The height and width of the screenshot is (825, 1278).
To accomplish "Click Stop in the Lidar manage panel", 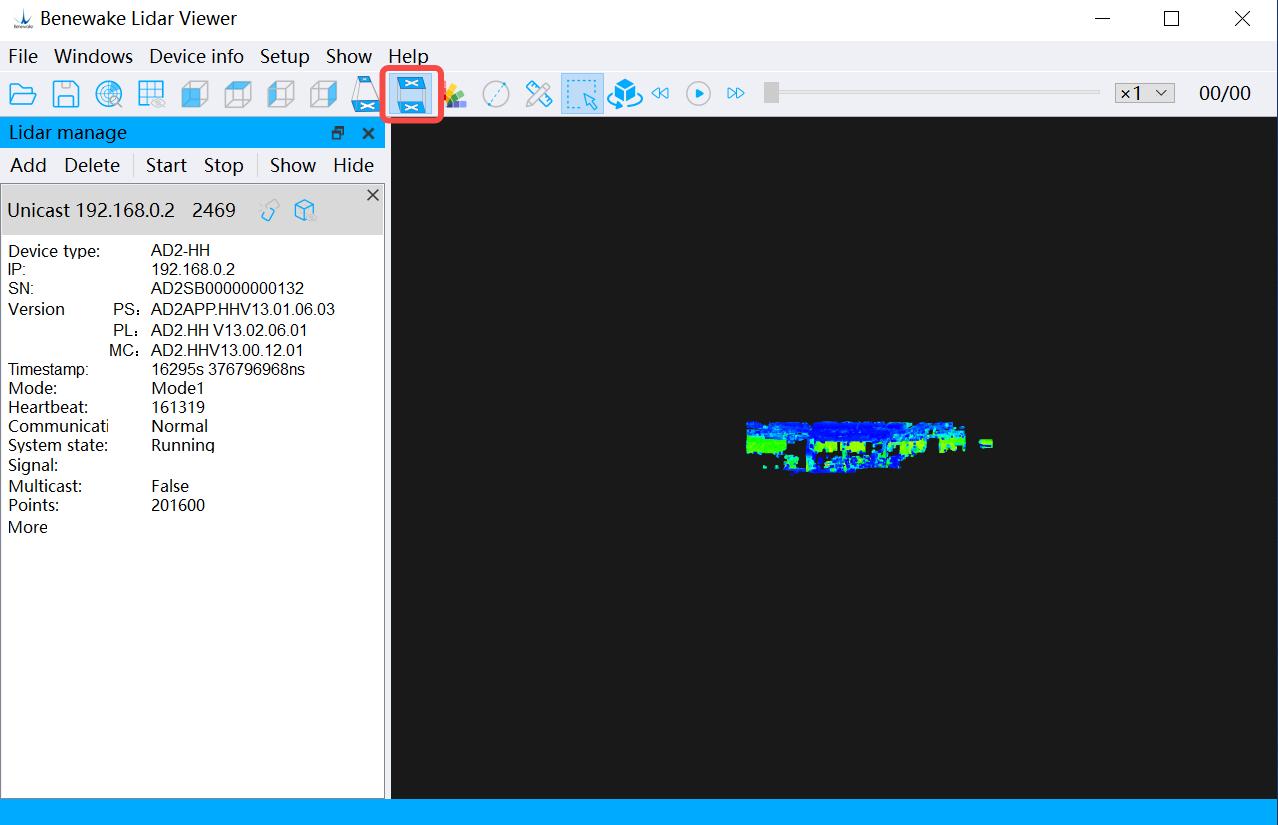I will tap(224, 165).
